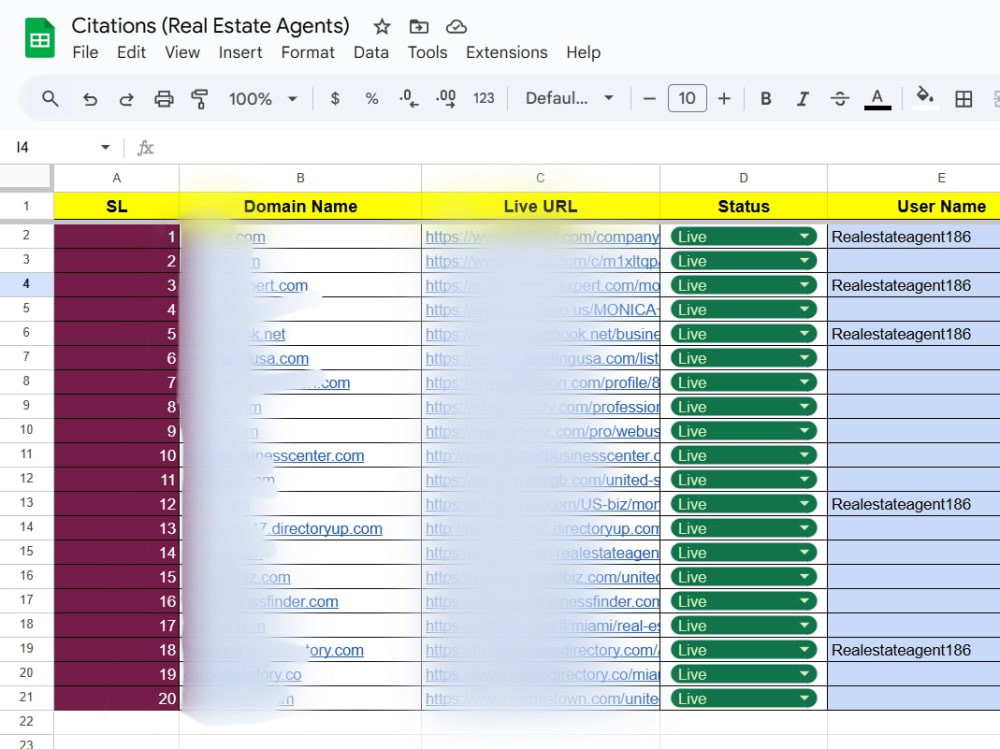The width and height of the screenshot is (1000, 749).
Task: Select the Status header cell
Action: [x=744, y=206]
